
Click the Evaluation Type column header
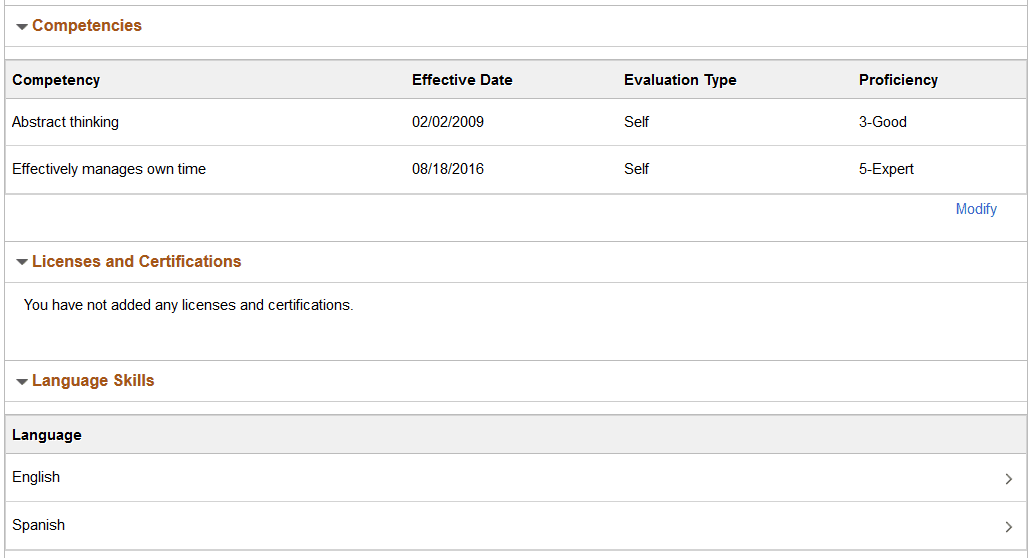[680, 80]
